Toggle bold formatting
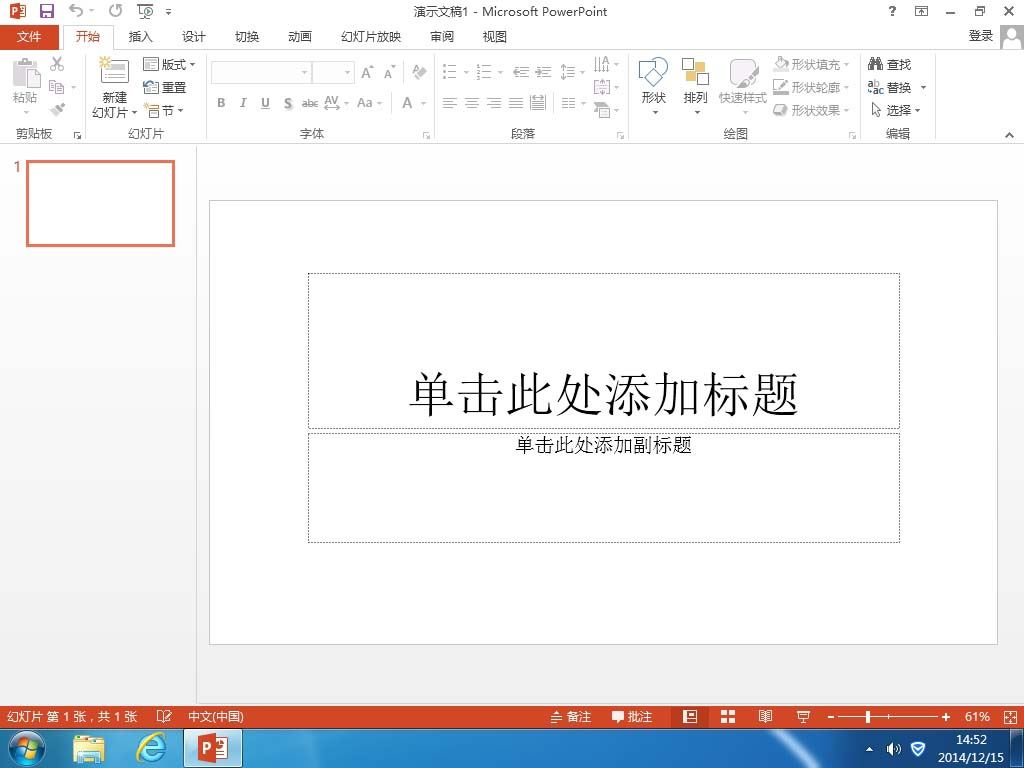Image resolution: width=1024 pixels, height=768 pixels. [221, 103]
